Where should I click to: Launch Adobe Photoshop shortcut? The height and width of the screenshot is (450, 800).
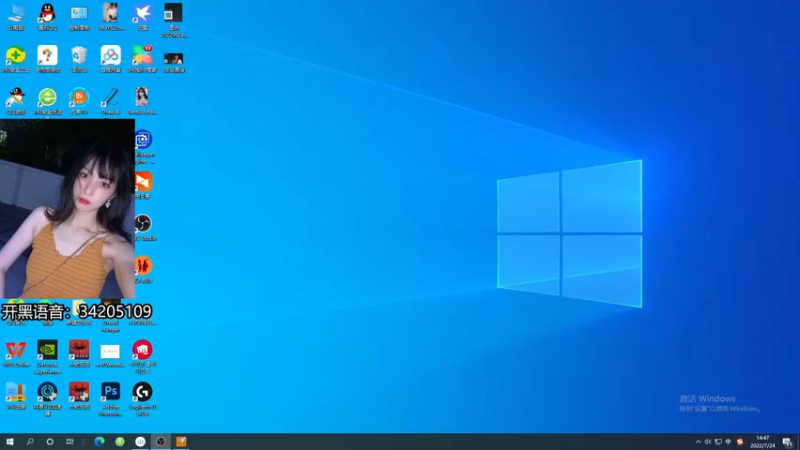coord(111,399)
